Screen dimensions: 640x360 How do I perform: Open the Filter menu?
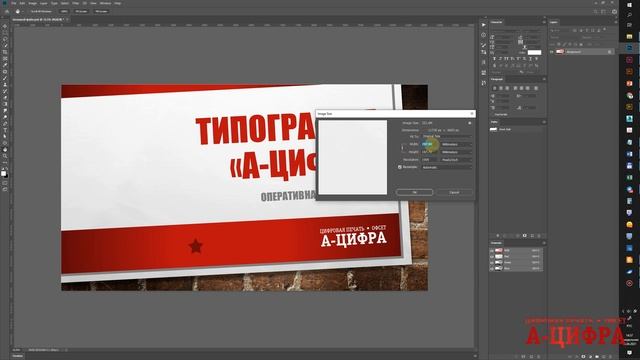pos(76,3)
